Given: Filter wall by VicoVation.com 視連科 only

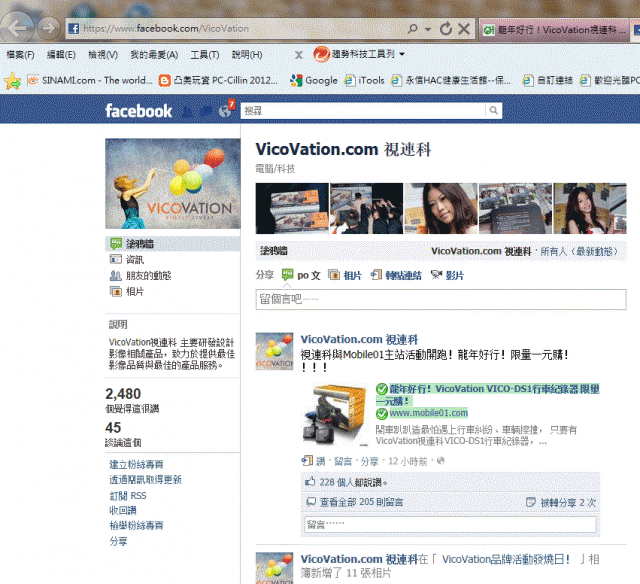Looking at the screenshot, I should pyautogui.click(x=481, y=251).
